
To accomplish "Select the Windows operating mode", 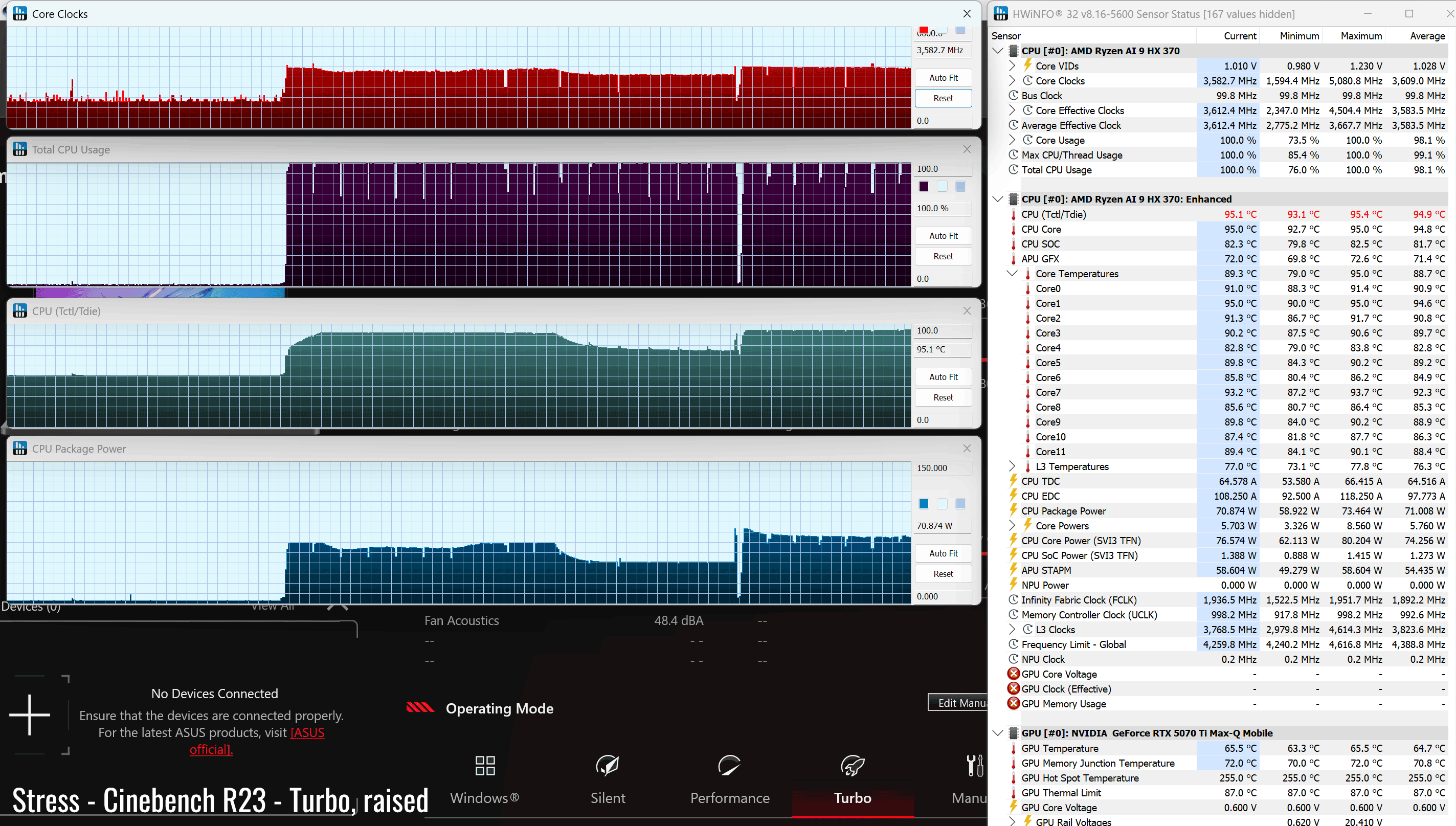I will [485, 780].
